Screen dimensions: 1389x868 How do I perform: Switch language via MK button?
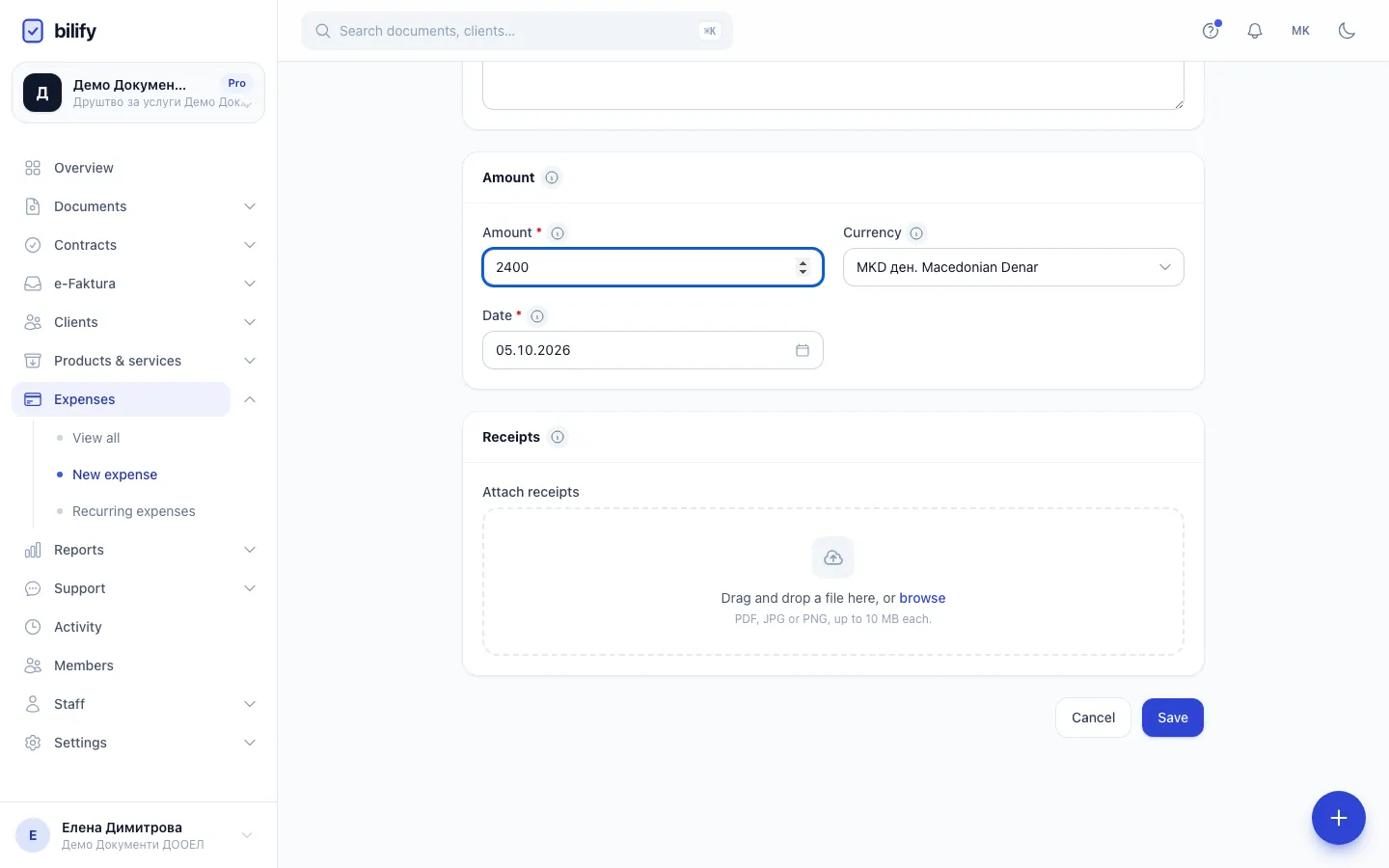coord(1301,31)
